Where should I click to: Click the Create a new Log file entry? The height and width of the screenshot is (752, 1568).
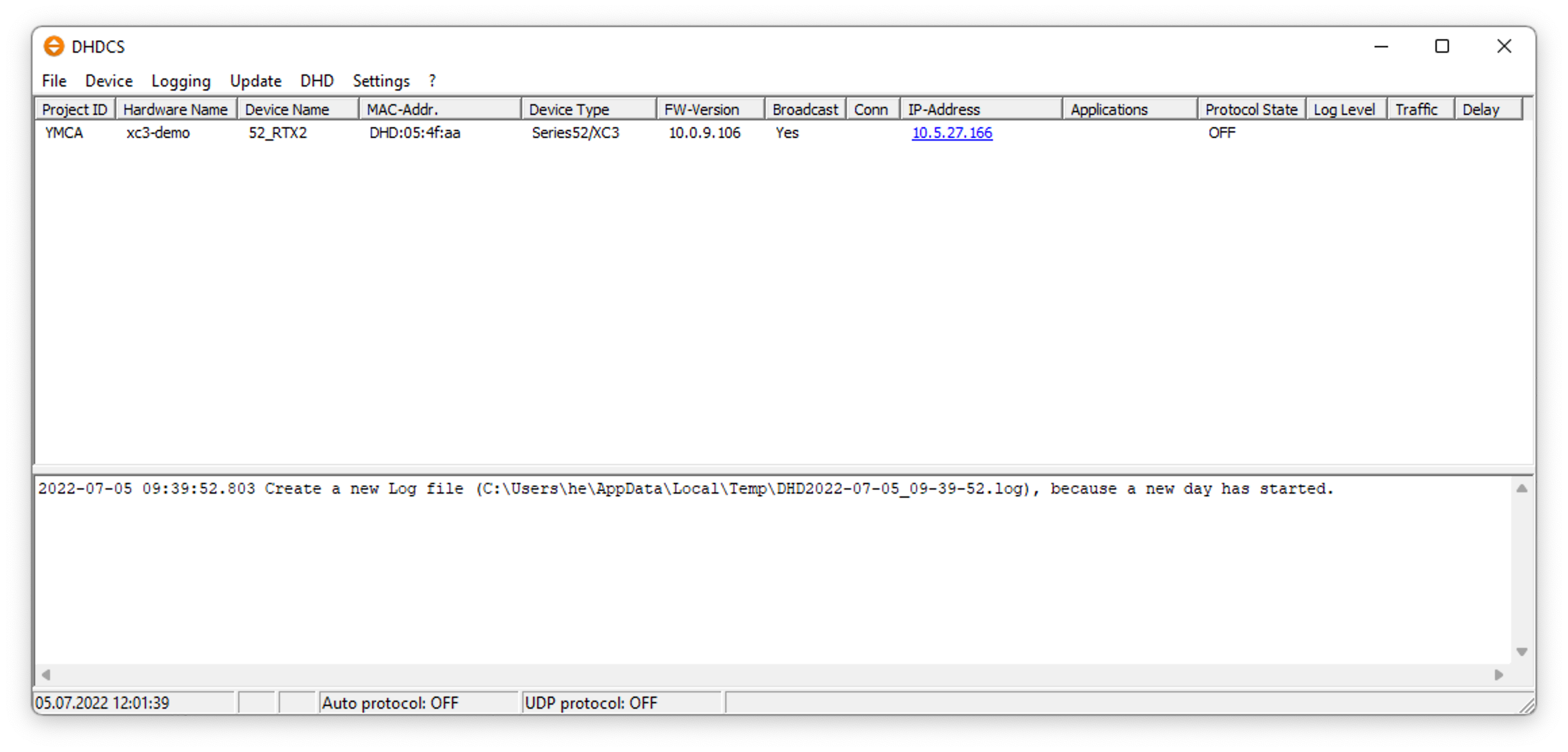686,489
